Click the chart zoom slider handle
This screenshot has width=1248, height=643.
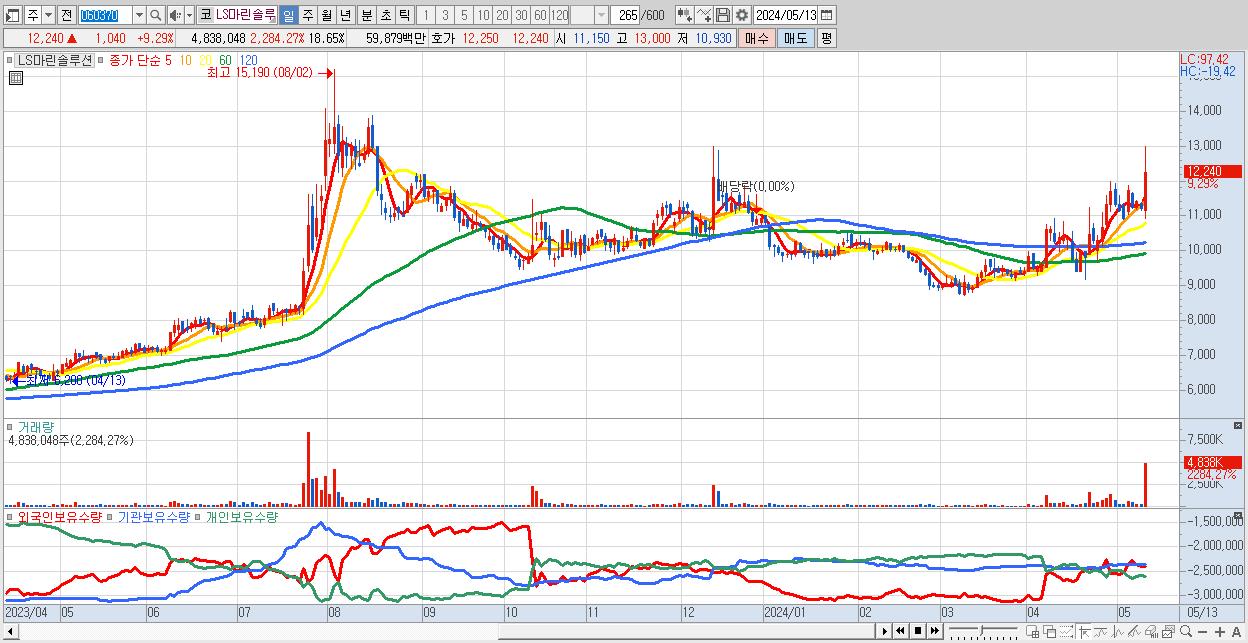[x=981, y=630]
